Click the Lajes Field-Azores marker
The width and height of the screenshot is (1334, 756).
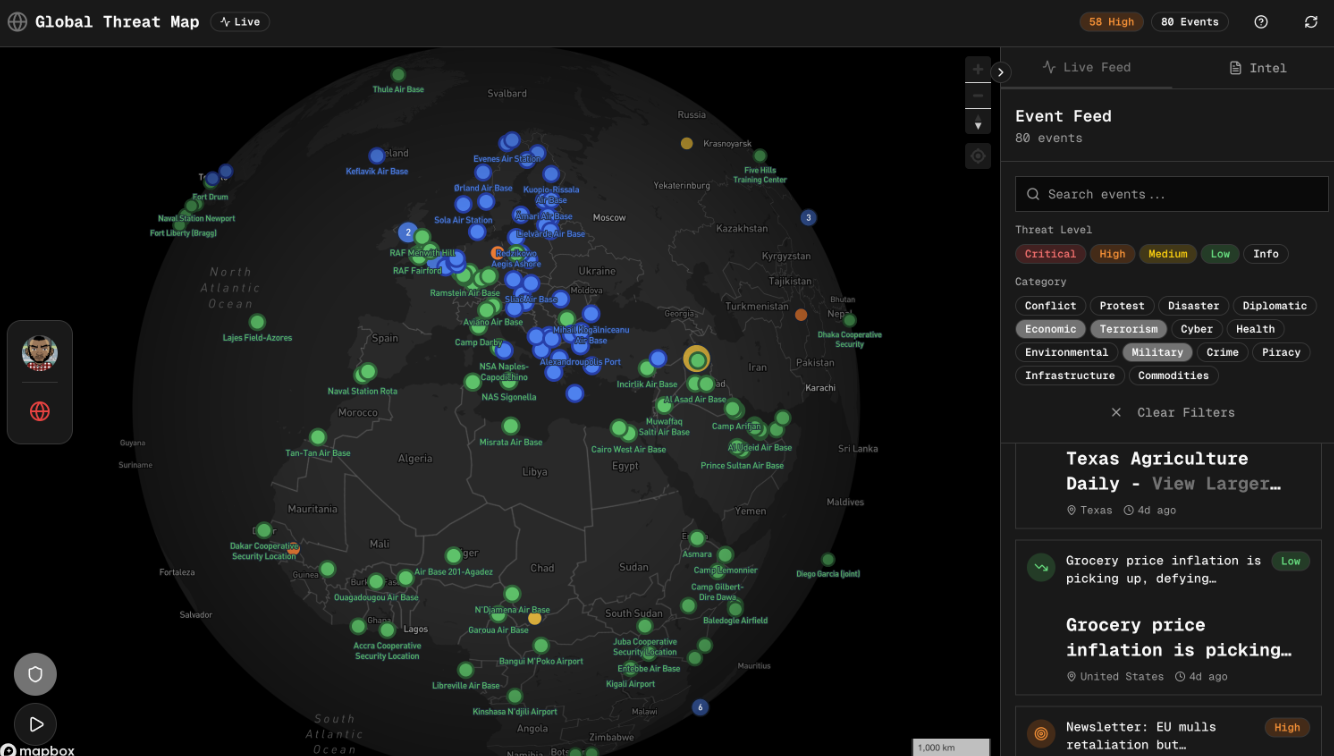[257, 322]
